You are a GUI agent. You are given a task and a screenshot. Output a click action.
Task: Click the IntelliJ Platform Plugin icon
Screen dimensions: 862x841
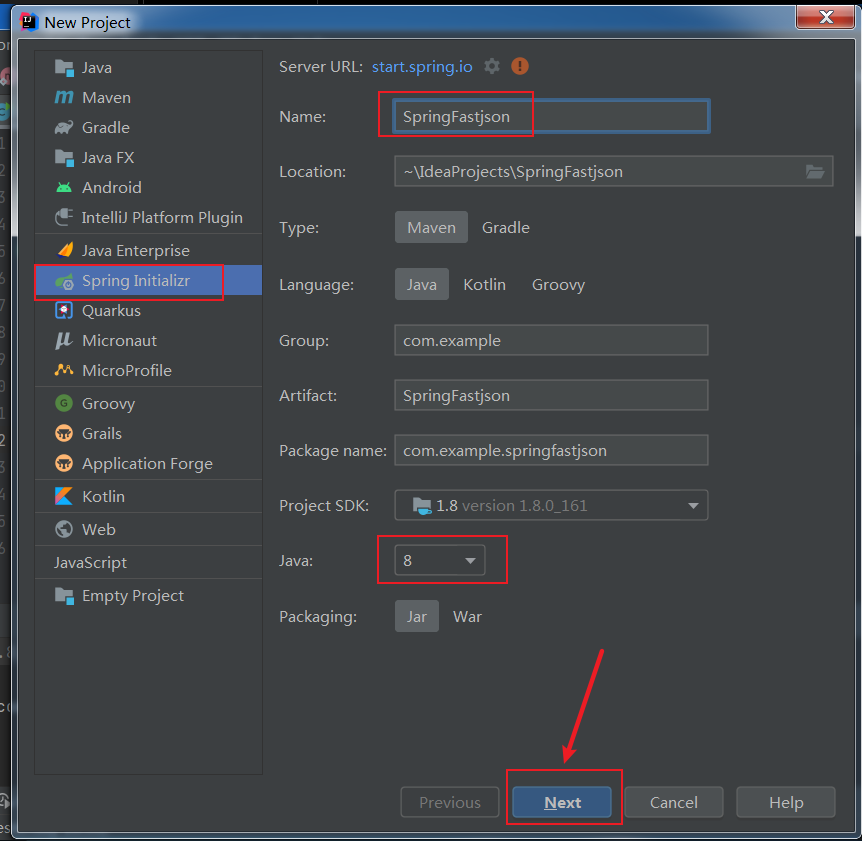tap(64, 217)
